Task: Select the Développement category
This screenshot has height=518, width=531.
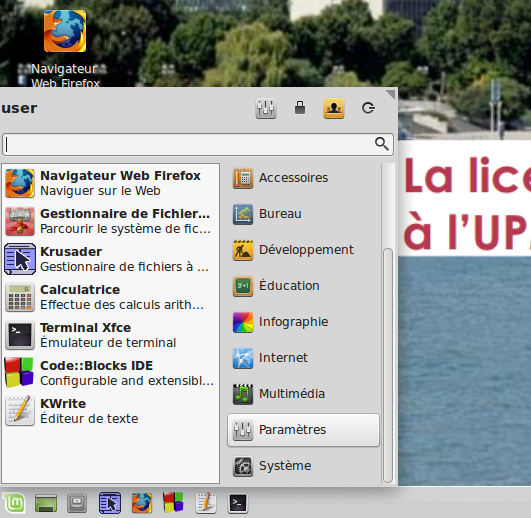Action: 303,250
